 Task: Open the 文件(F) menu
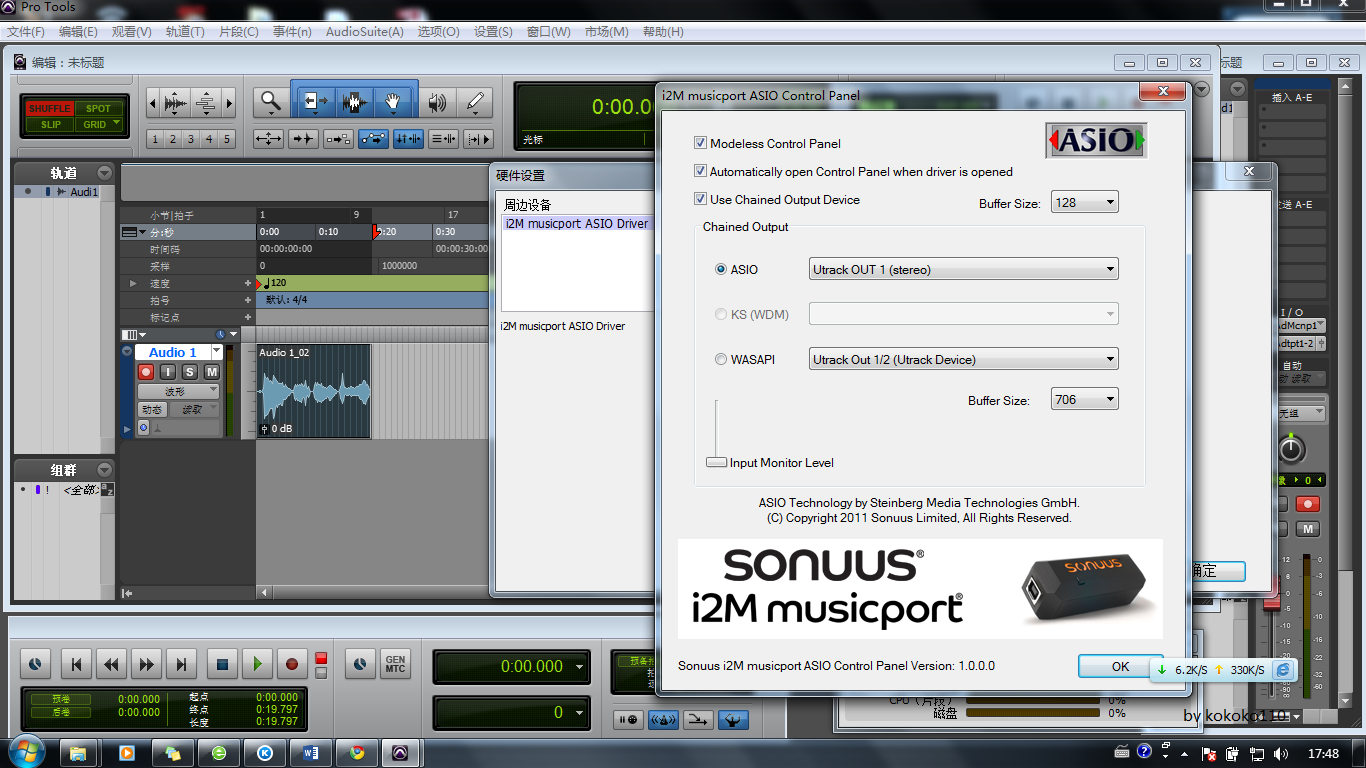tap(25, 31)
